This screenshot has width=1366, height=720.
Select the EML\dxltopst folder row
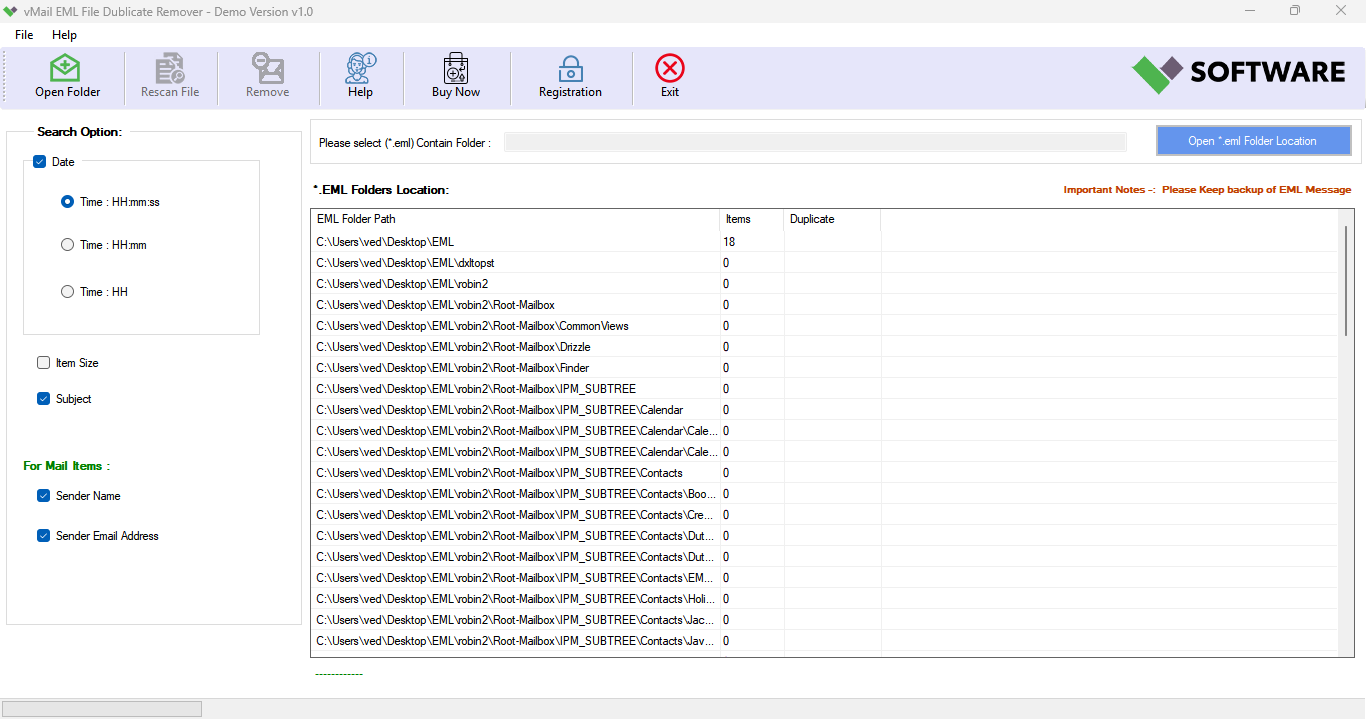(x=824, y=262)
